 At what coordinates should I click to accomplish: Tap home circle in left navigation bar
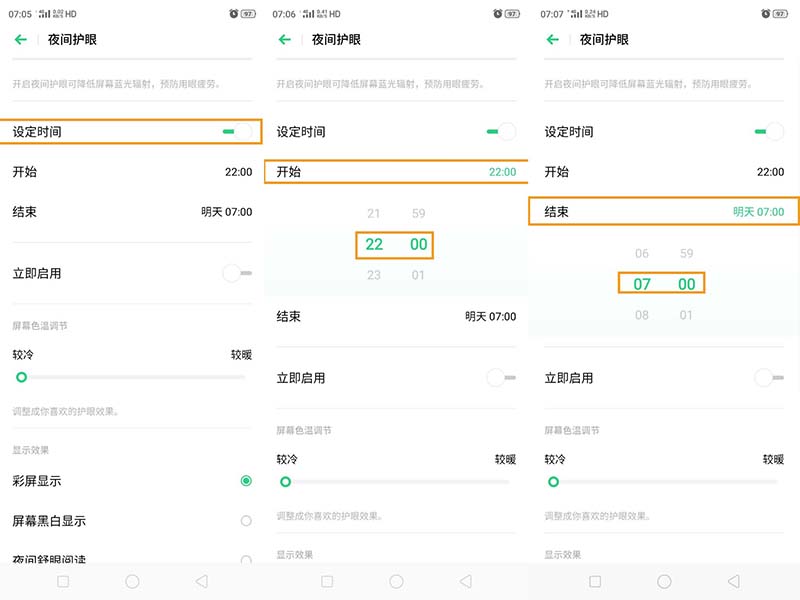(132, 581)
